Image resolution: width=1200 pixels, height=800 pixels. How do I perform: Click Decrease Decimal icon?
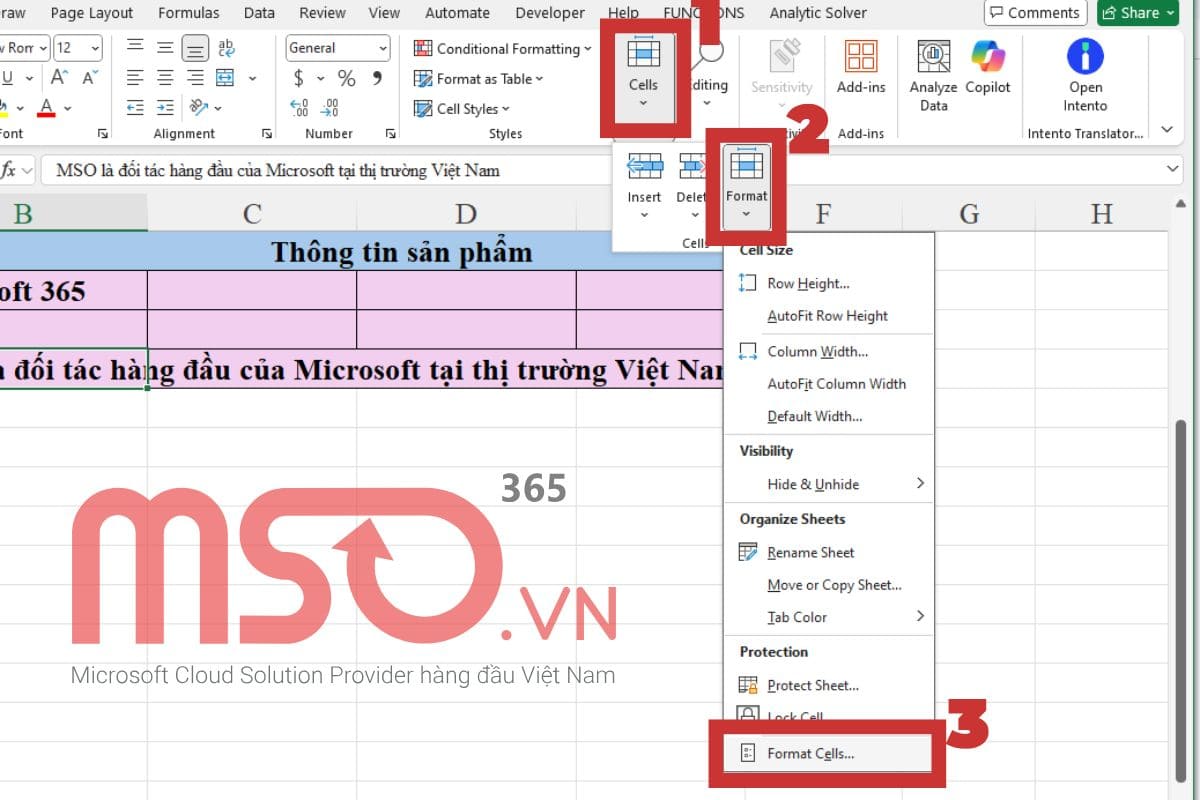pyautogui.click(x=331, y=107)
